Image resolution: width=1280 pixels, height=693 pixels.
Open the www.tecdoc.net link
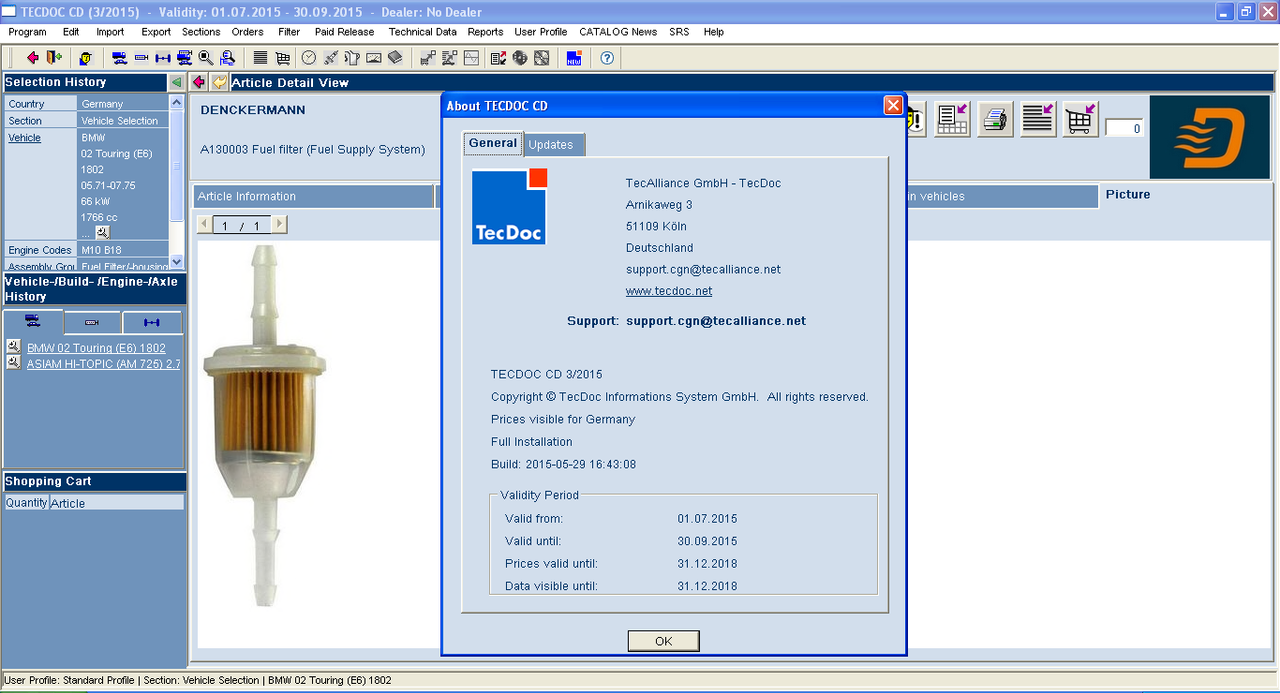tap(669, 291)
